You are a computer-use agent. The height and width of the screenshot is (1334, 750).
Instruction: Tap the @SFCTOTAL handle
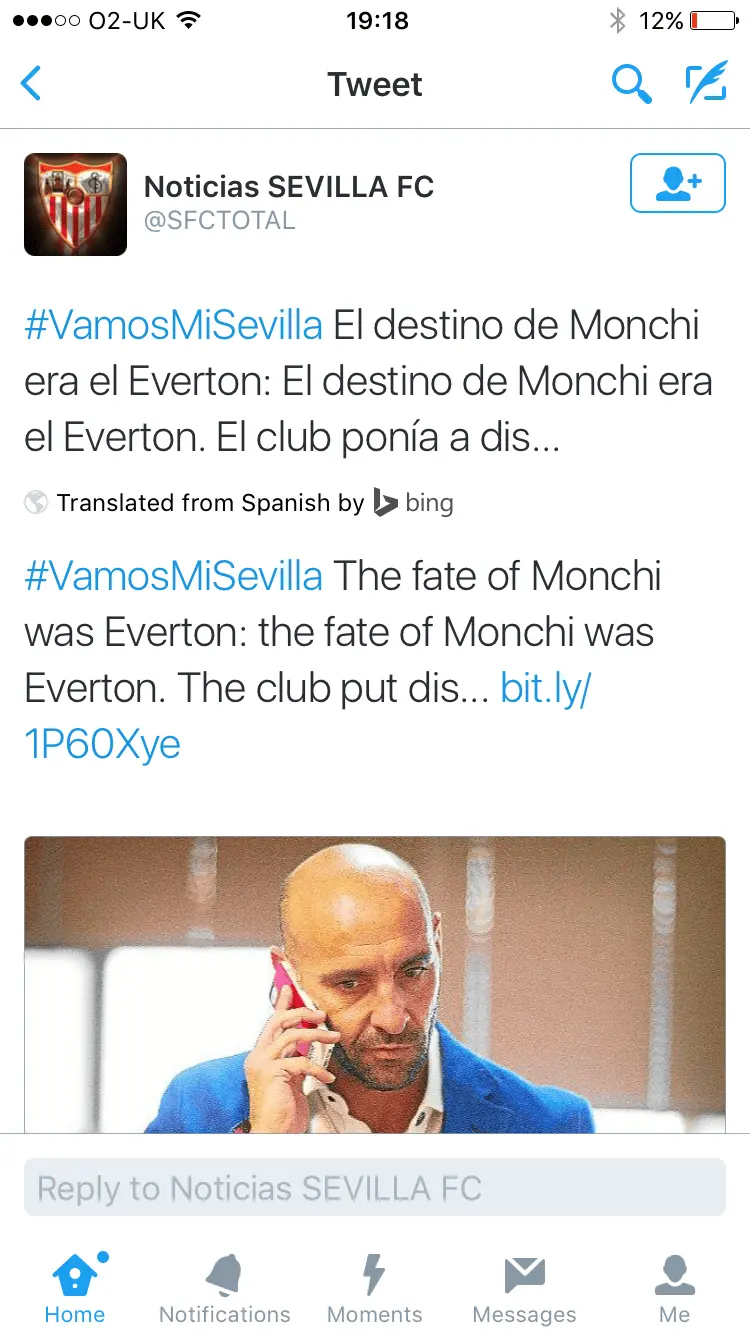tap(220, 221)
